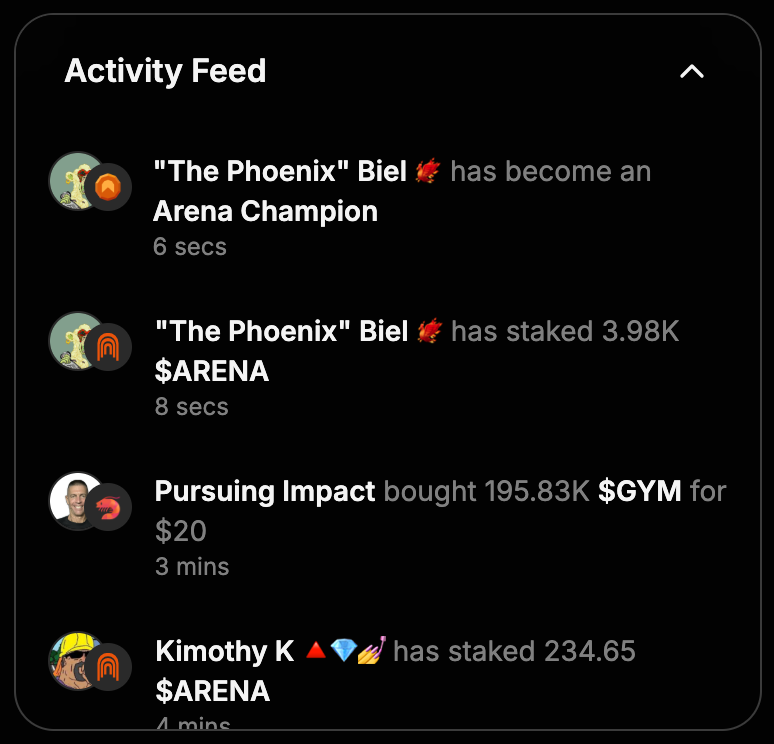This screenshot has height=744, width=774.
Task: Open "The Phoenix" Biel name in staked entry
Action: [x=281, y=332]
